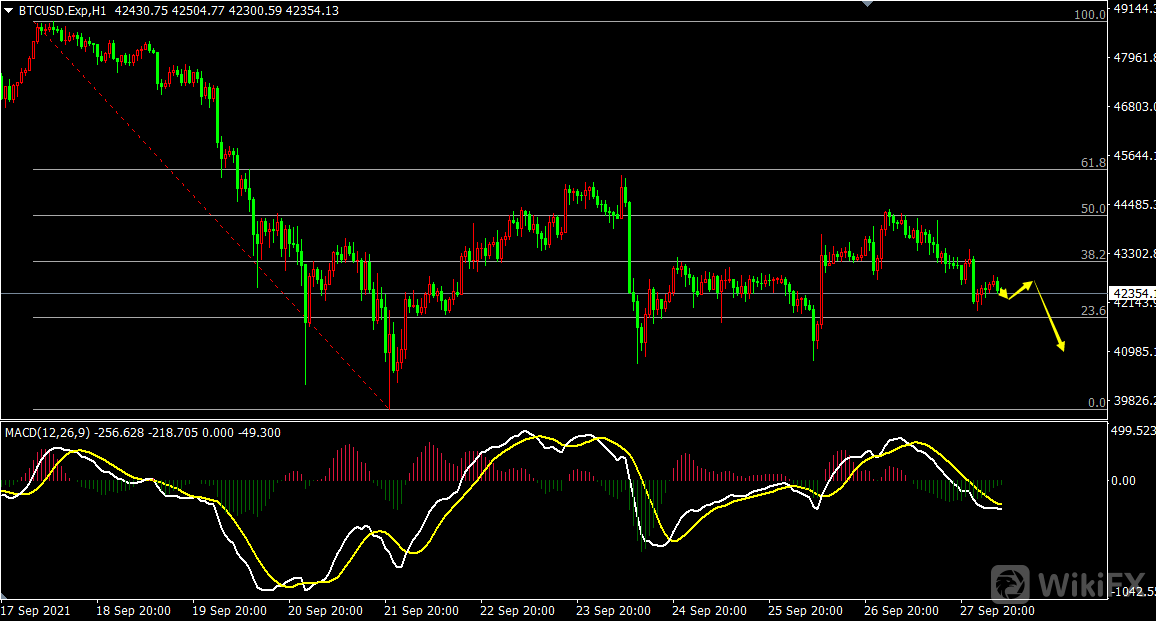Click the 21 Sep 20:00 time axis label
This screenshot has height=621, width=1156.
point(422,610)
